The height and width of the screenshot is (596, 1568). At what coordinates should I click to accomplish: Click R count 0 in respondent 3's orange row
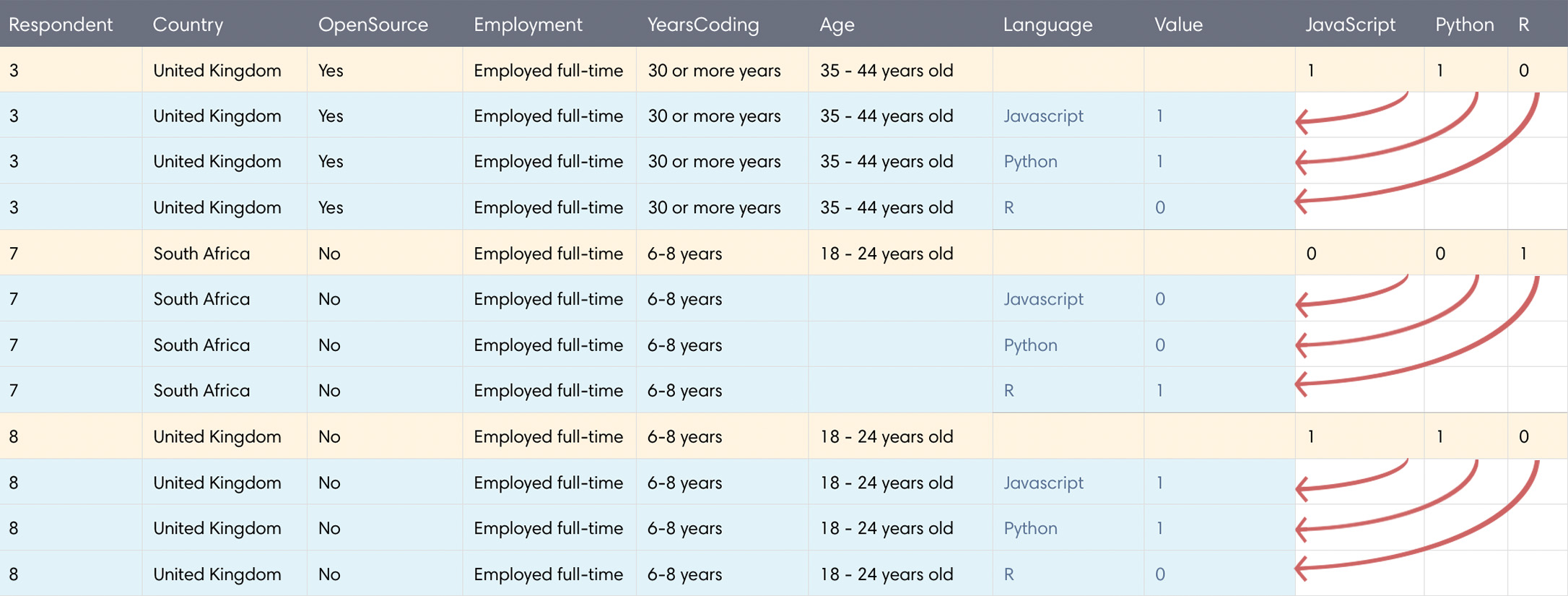[x=1524, y=71]
